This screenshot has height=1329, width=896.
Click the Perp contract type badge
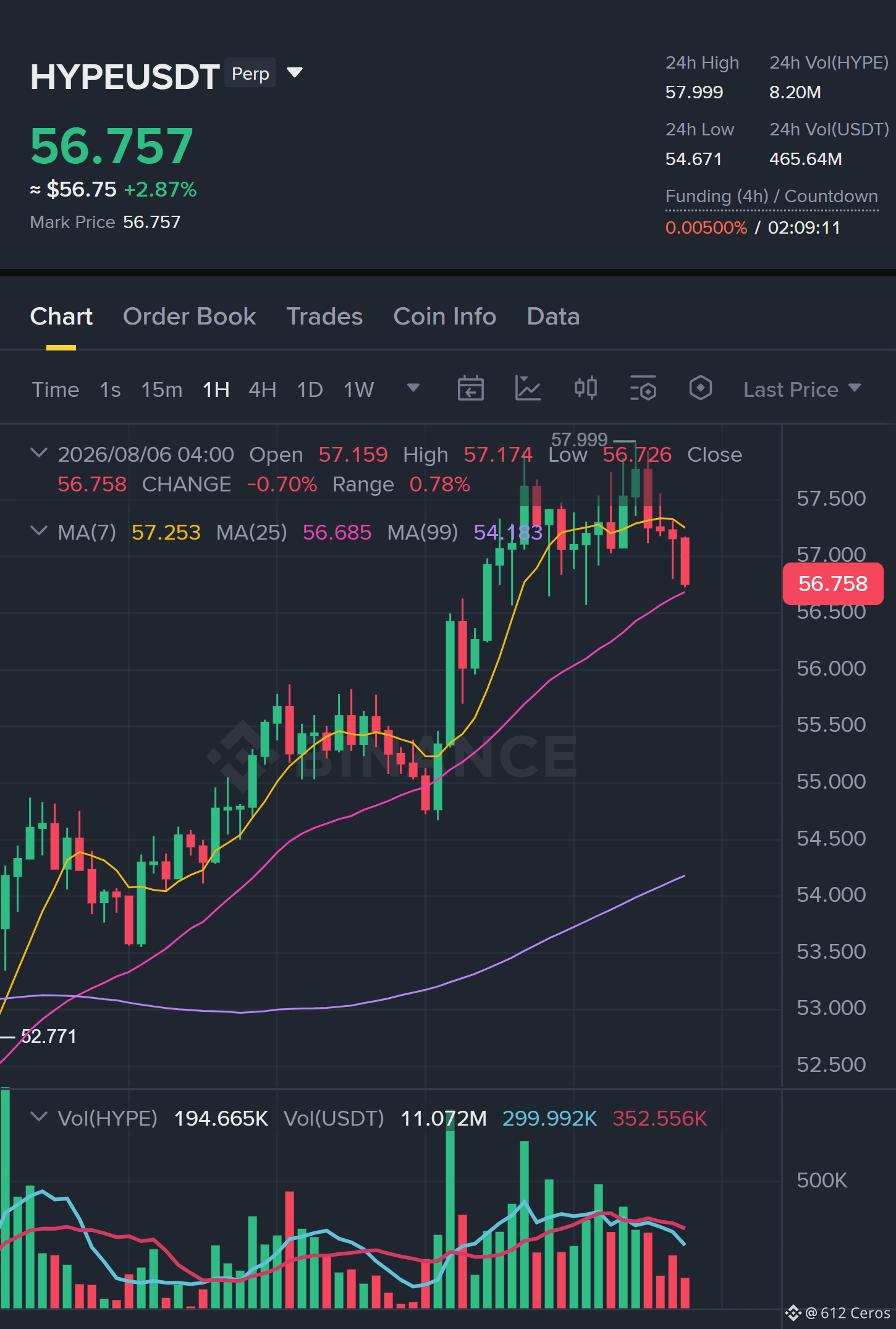pos(250,74)
